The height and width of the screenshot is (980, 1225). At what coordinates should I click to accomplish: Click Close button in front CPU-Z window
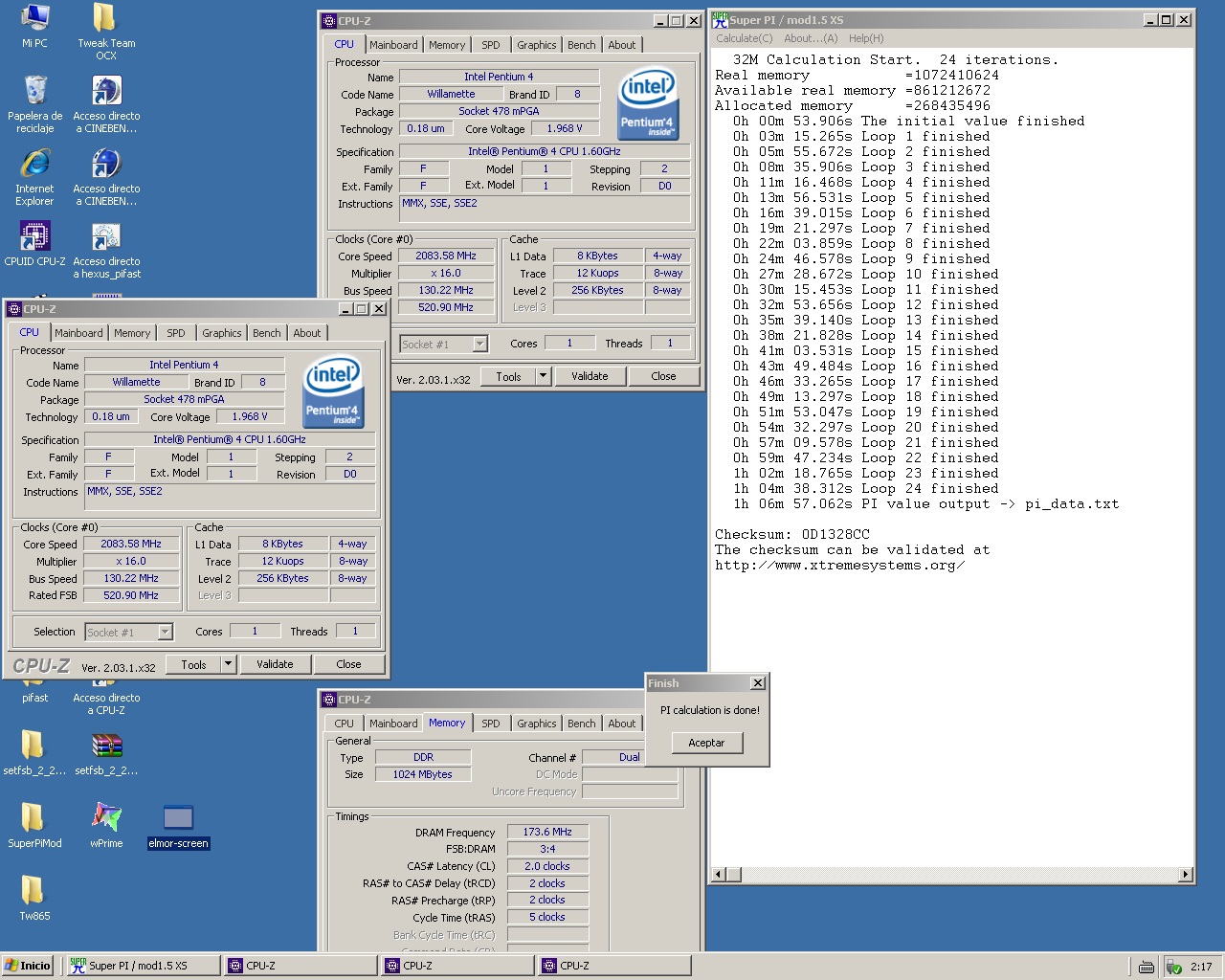348,664
